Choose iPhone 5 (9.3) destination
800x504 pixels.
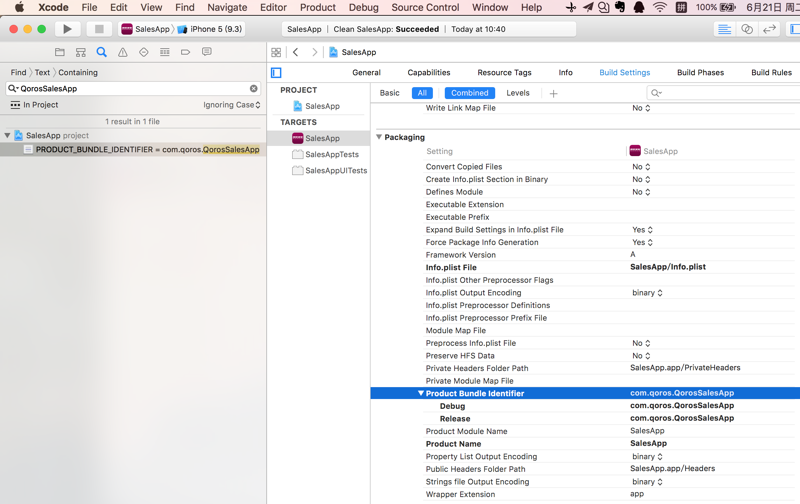210,29
